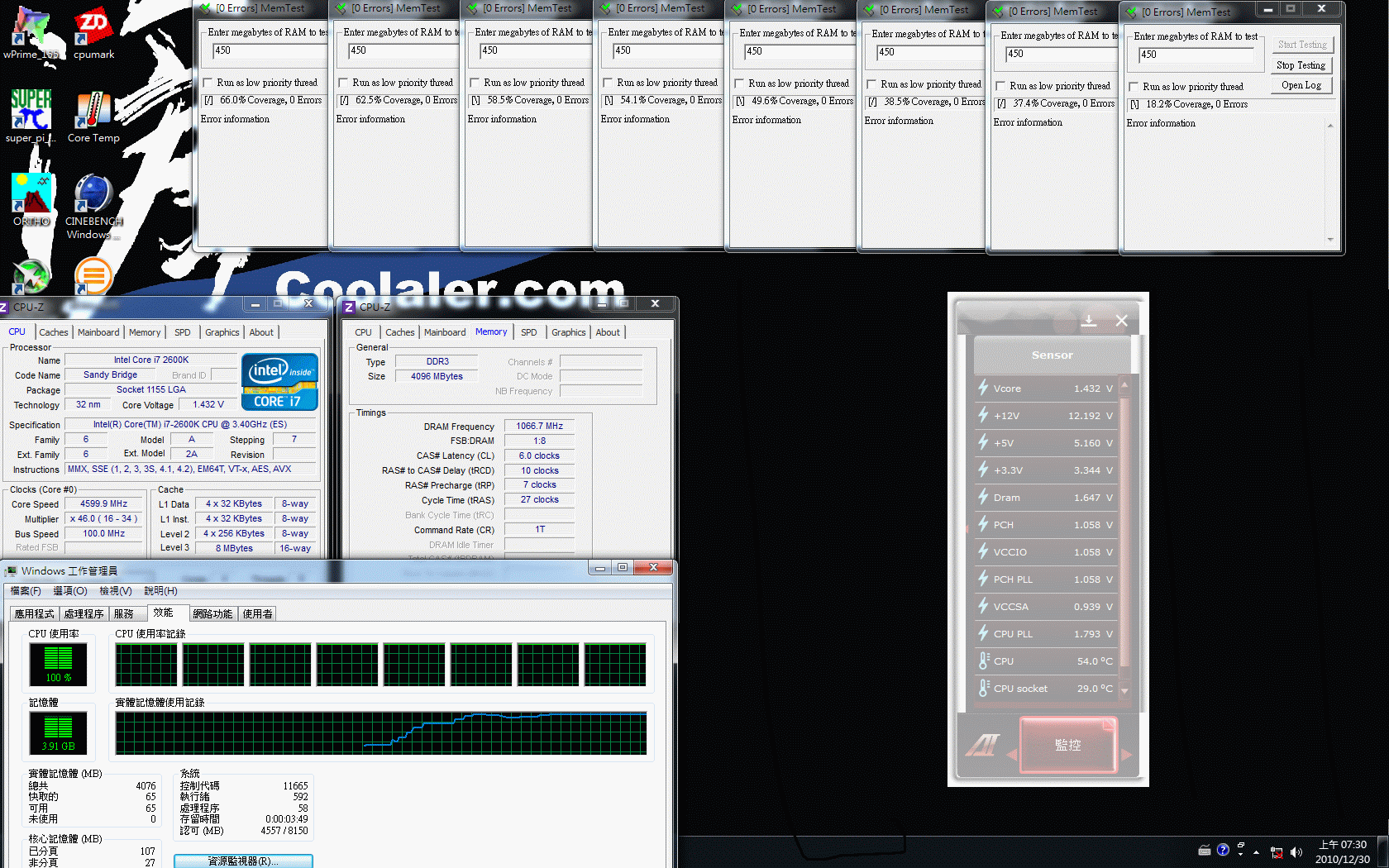The image size is (1389, 868).
Task: Open language bar options dropdown arrow
Action: [x=1240, y=855]
